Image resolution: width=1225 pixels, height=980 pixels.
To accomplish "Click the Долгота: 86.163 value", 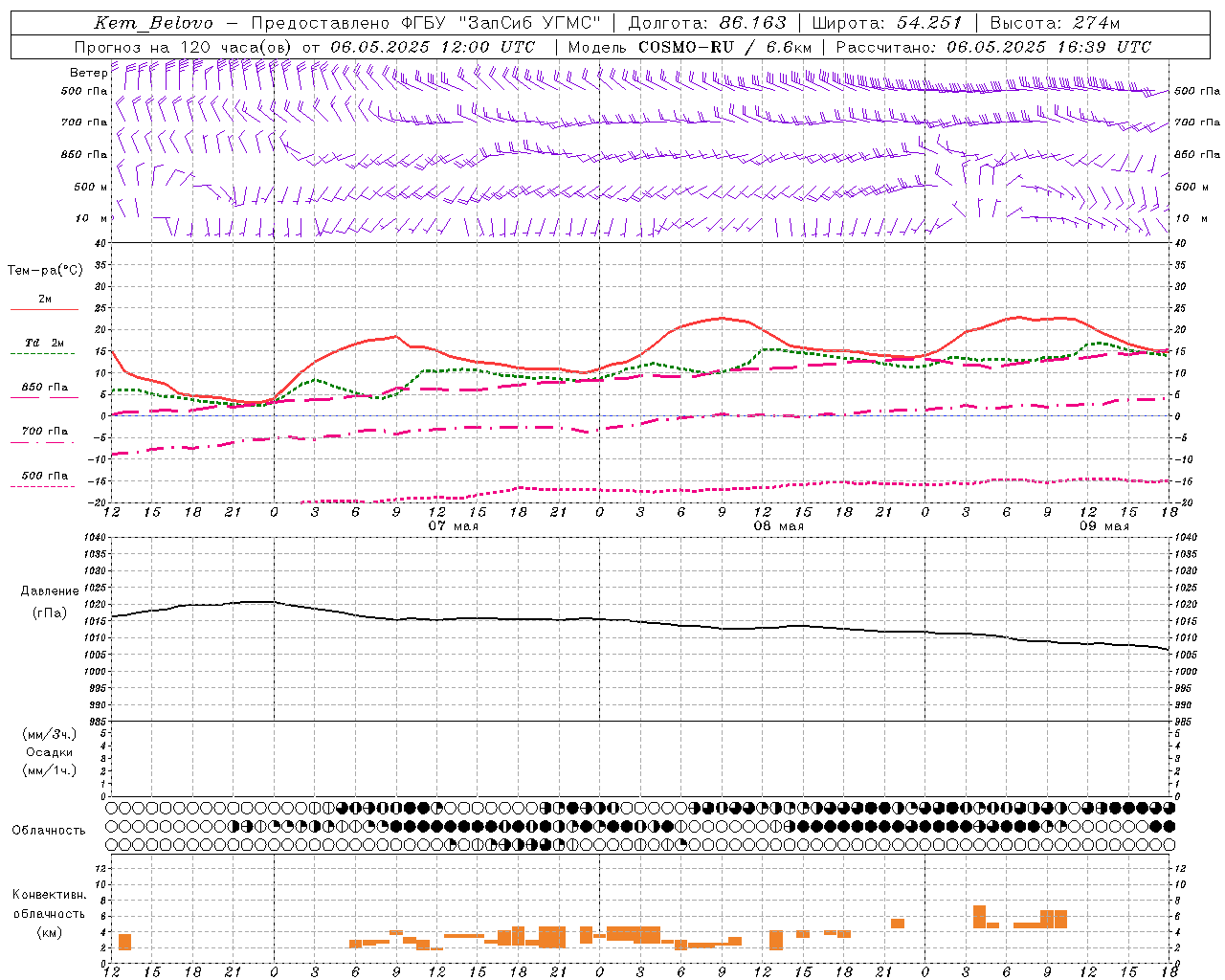I will 706,23.
